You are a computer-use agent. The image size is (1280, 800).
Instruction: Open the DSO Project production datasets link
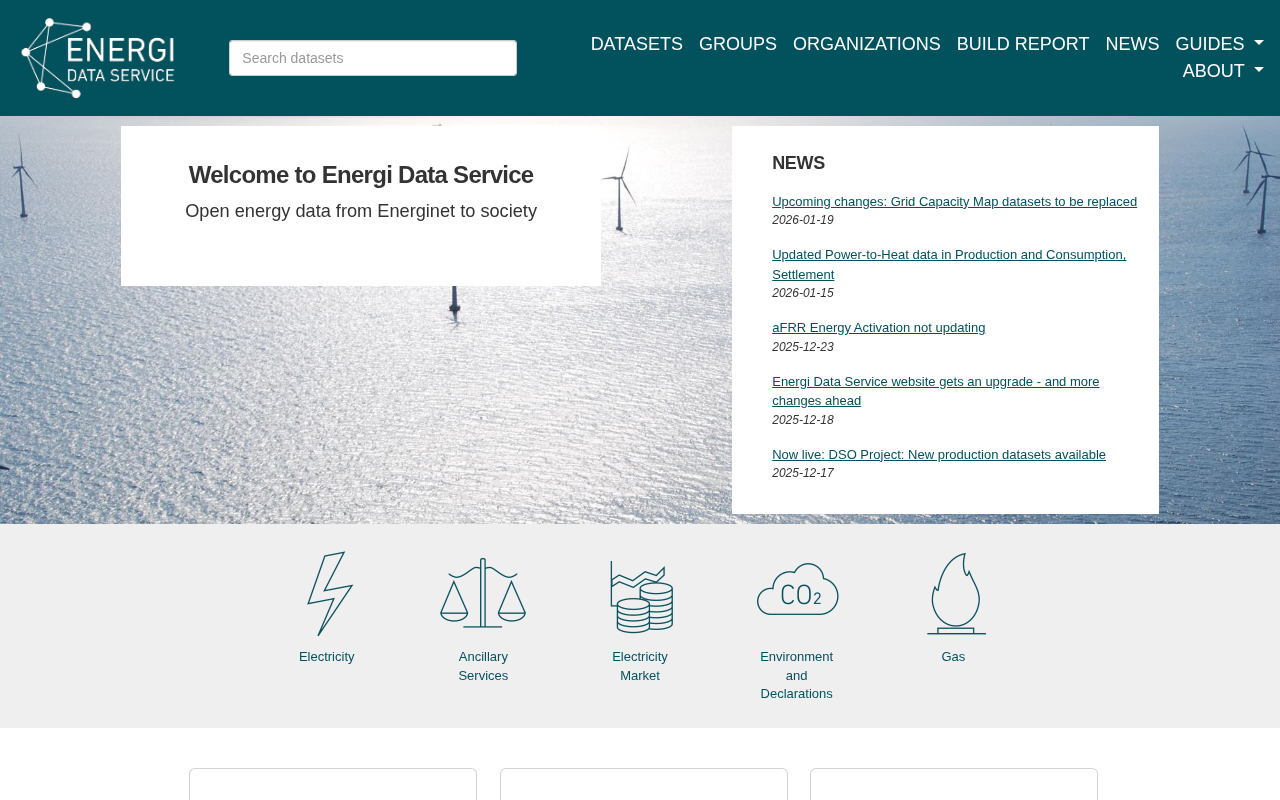[x=938, y=455]
